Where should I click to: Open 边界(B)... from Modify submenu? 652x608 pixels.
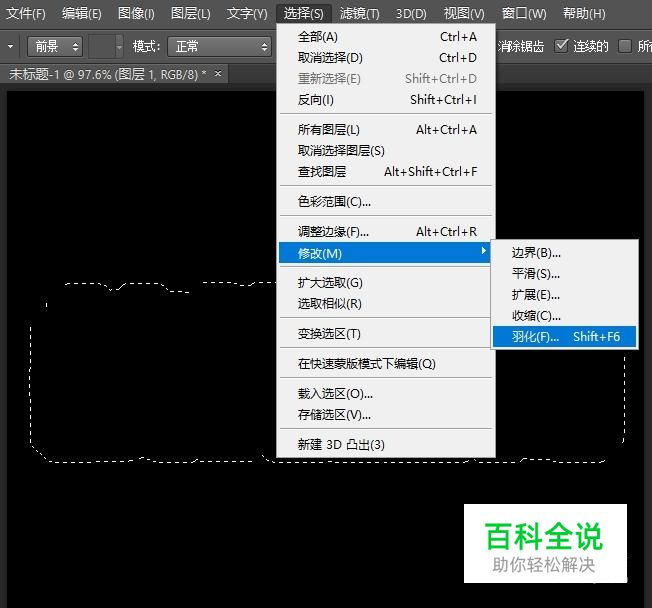tap(565, 253)
